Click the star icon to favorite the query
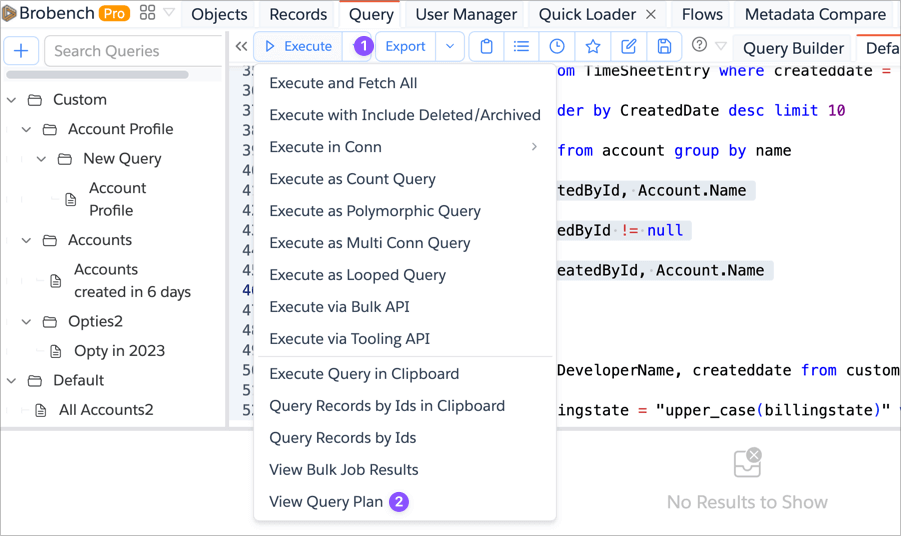This screenshot has height=536, width=901. coord(593,47)
